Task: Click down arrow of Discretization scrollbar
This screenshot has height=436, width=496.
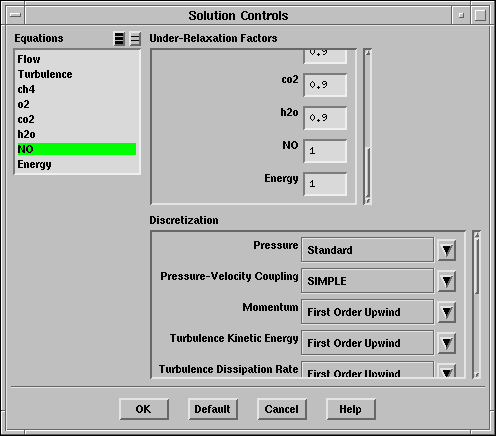Action: pyautogui.click(x=477, y=375)
